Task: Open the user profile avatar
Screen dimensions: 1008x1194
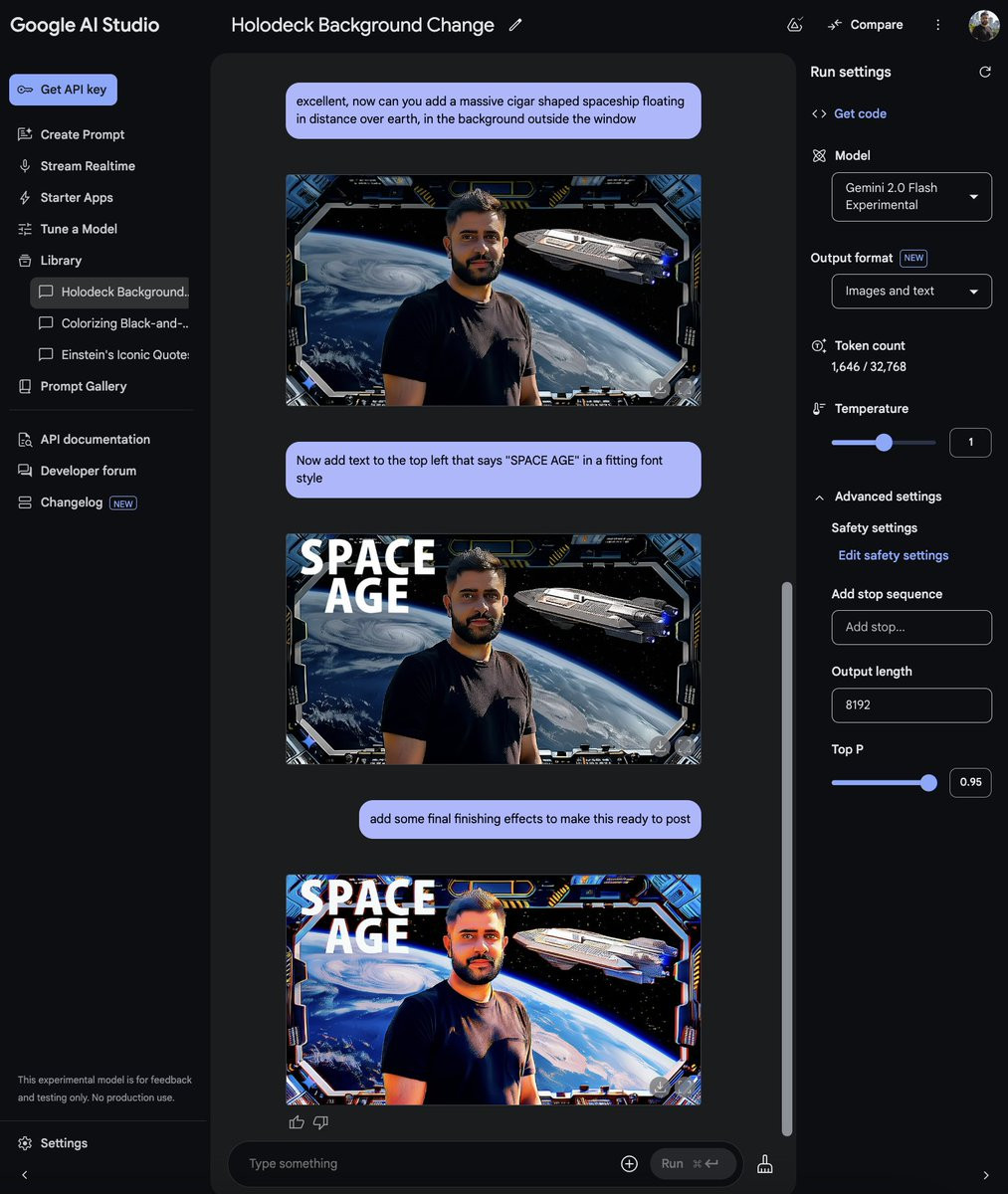Action: (984, 25)
